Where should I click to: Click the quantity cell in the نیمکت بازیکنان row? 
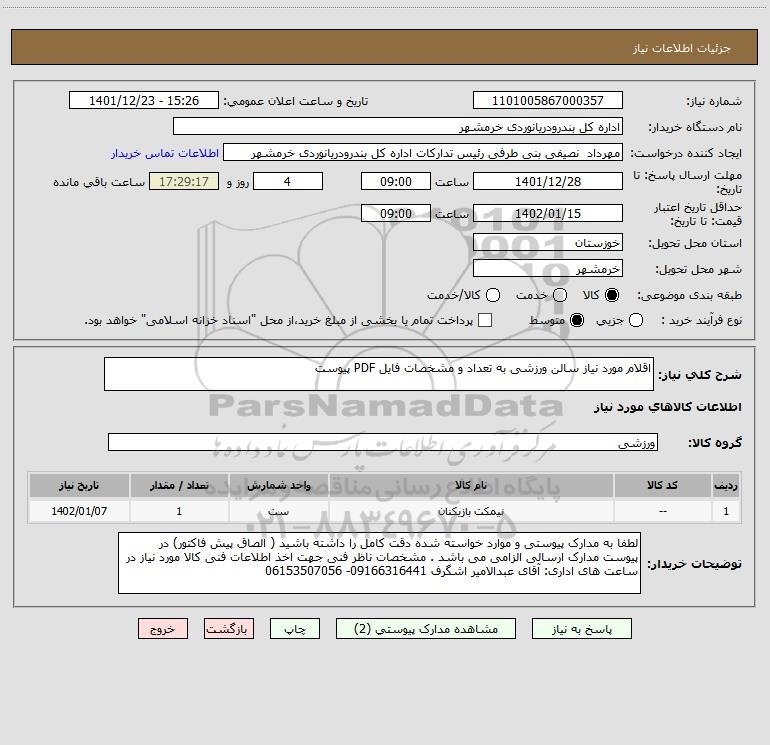point(179,511)
